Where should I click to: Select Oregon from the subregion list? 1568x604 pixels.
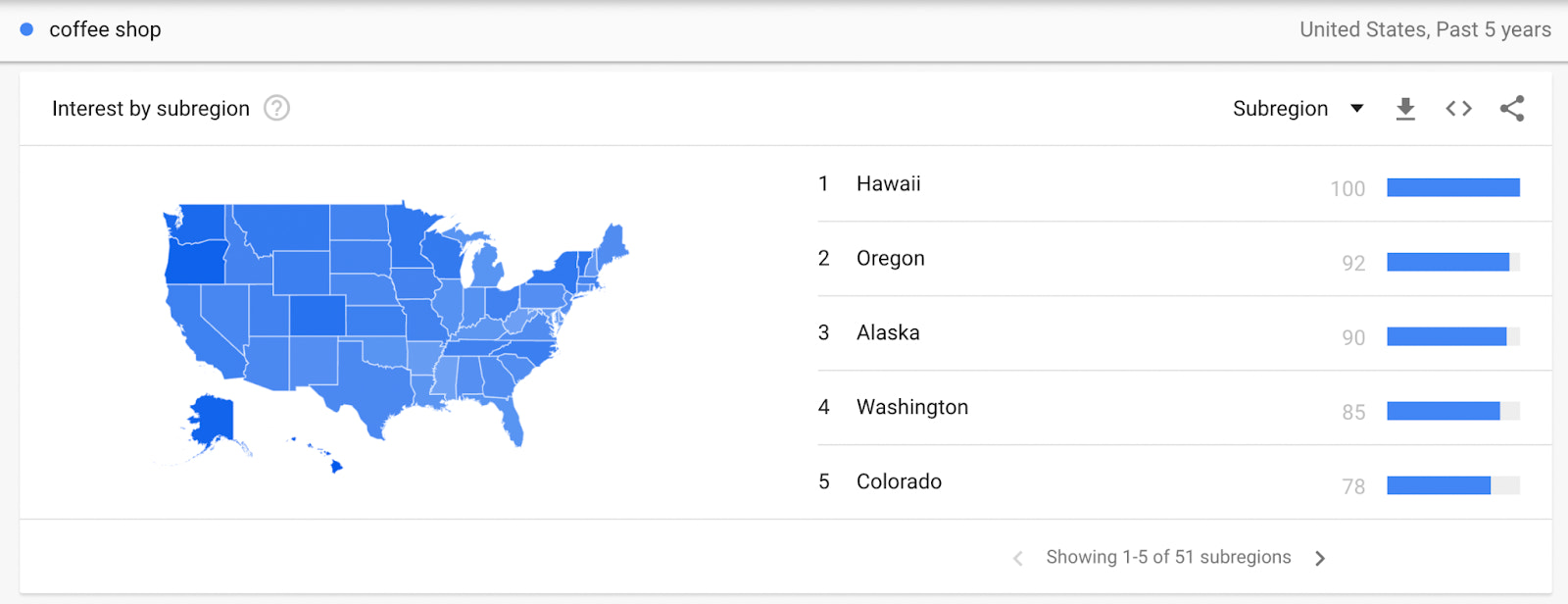(x=890, y=258)
